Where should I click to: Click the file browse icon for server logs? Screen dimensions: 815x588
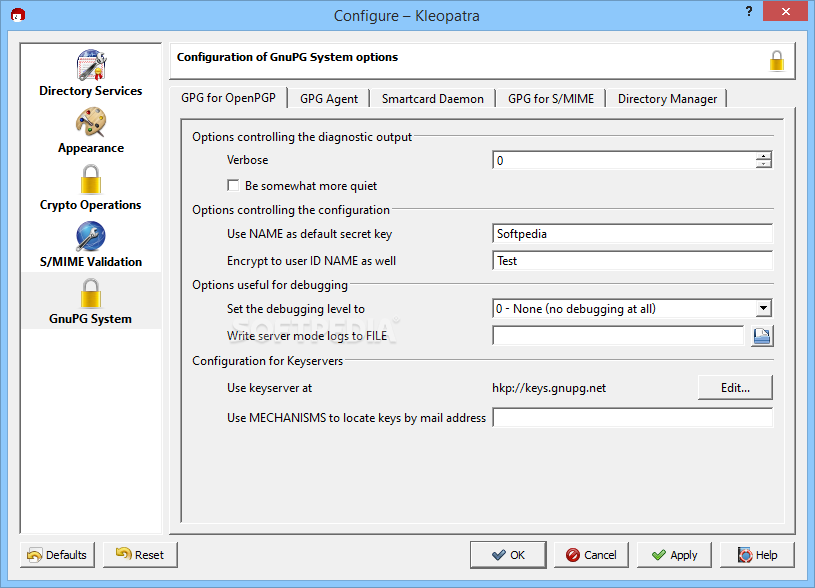(762, 336)
